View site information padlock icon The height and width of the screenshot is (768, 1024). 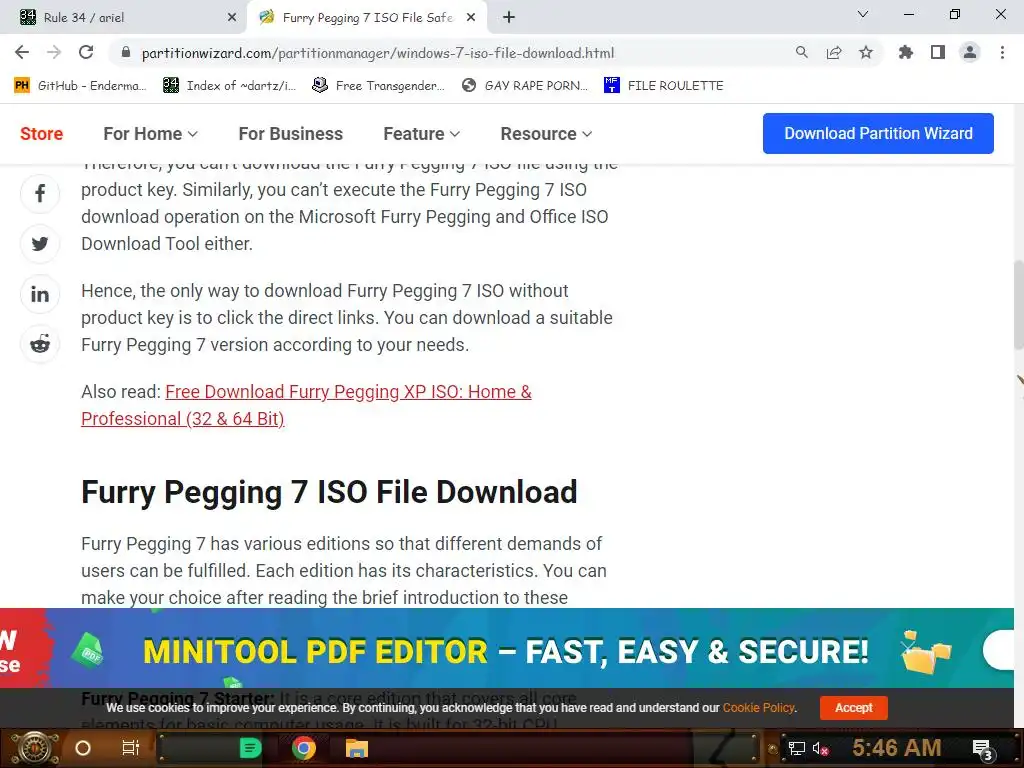pyautogui.click(x=126, y=53)
